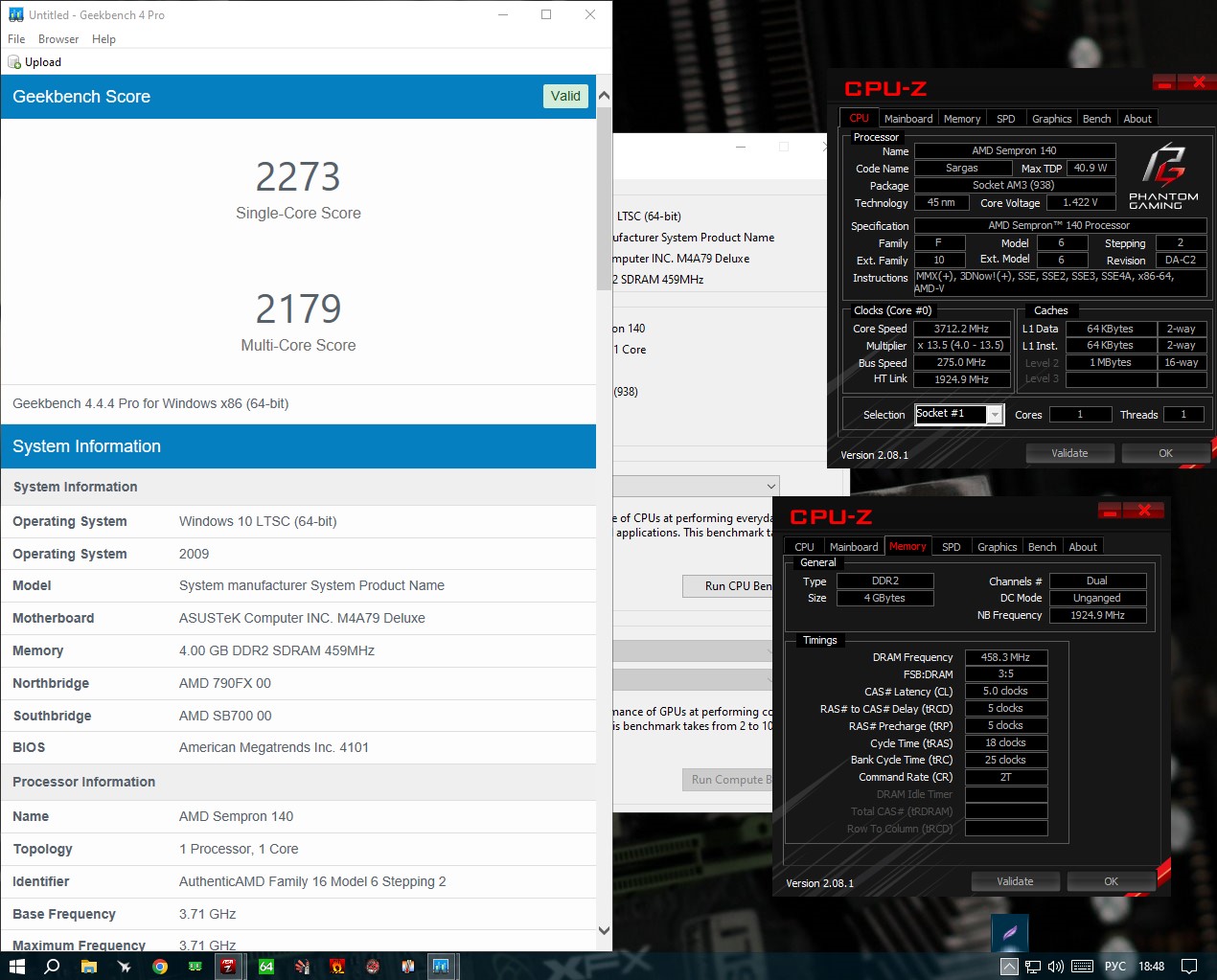Click the Phantom Gaming logo in CPU-Z
Image resolution: width=1217 pixels, height=980 pixels.
pyautogui.click(x=1163, y=176)
